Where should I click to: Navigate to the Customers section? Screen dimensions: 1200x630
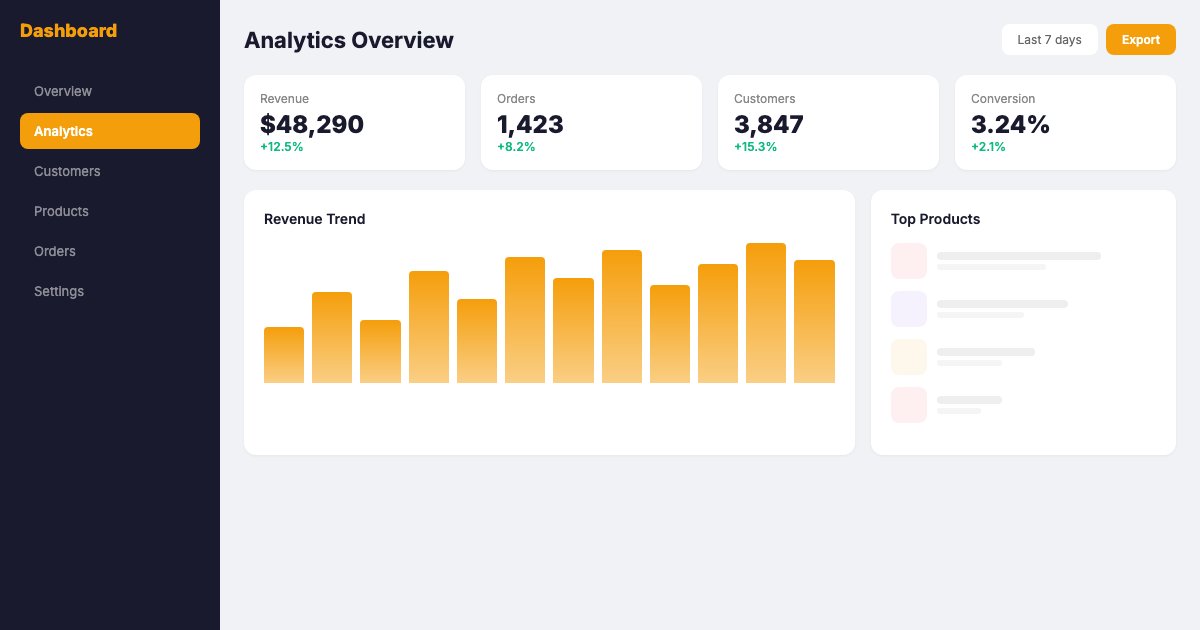[67, 171]
